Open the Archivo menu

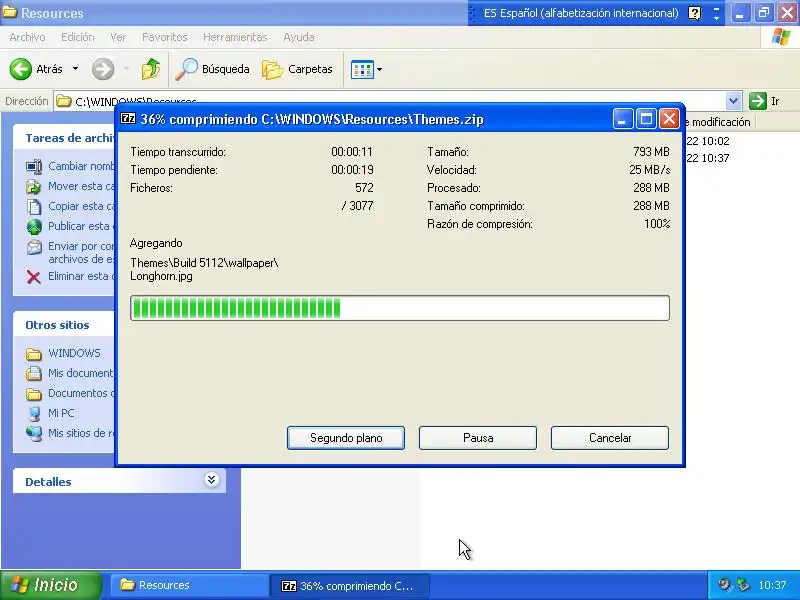tap(27, 37)
